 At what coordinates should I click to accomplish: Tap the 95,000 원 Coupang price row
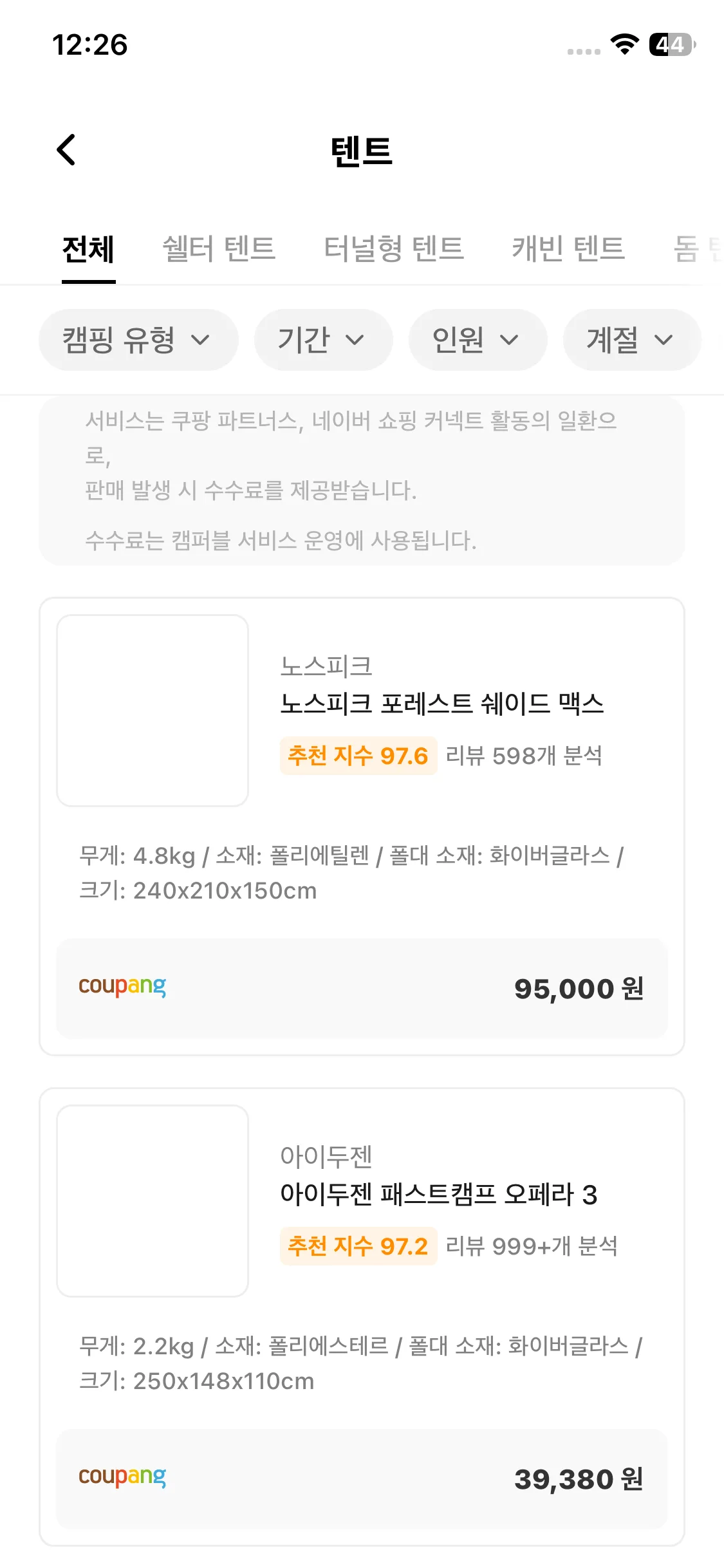point(362,988)
